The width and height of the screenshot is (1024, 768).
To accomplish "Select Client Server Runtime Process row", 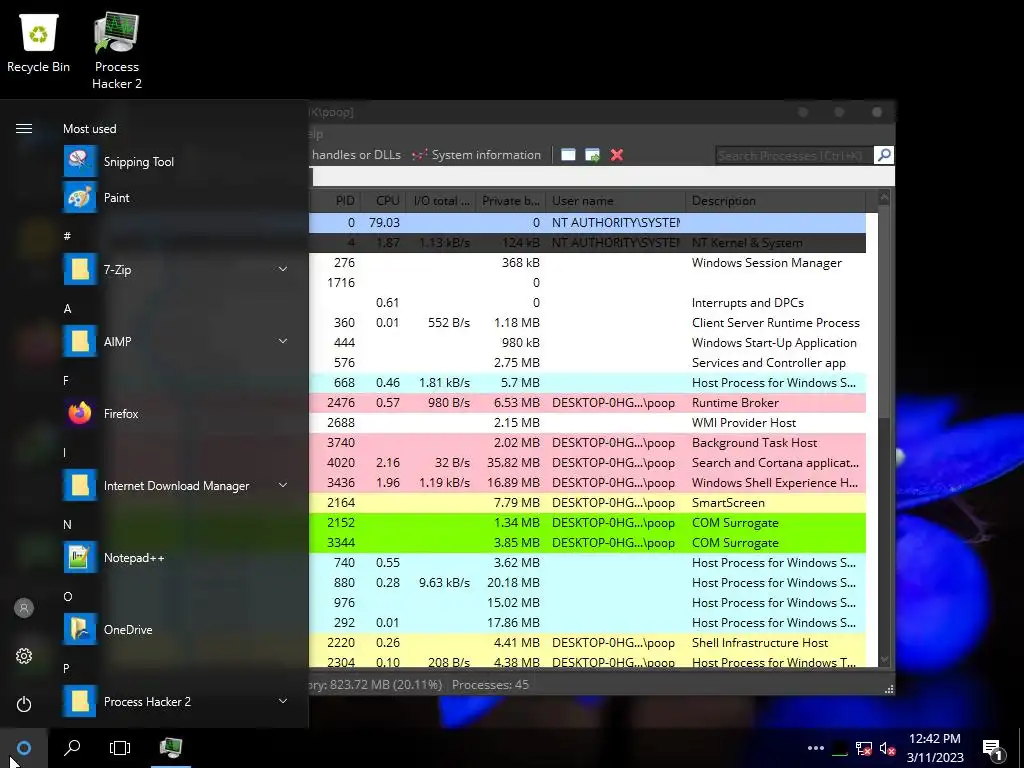I will point(588,323).
